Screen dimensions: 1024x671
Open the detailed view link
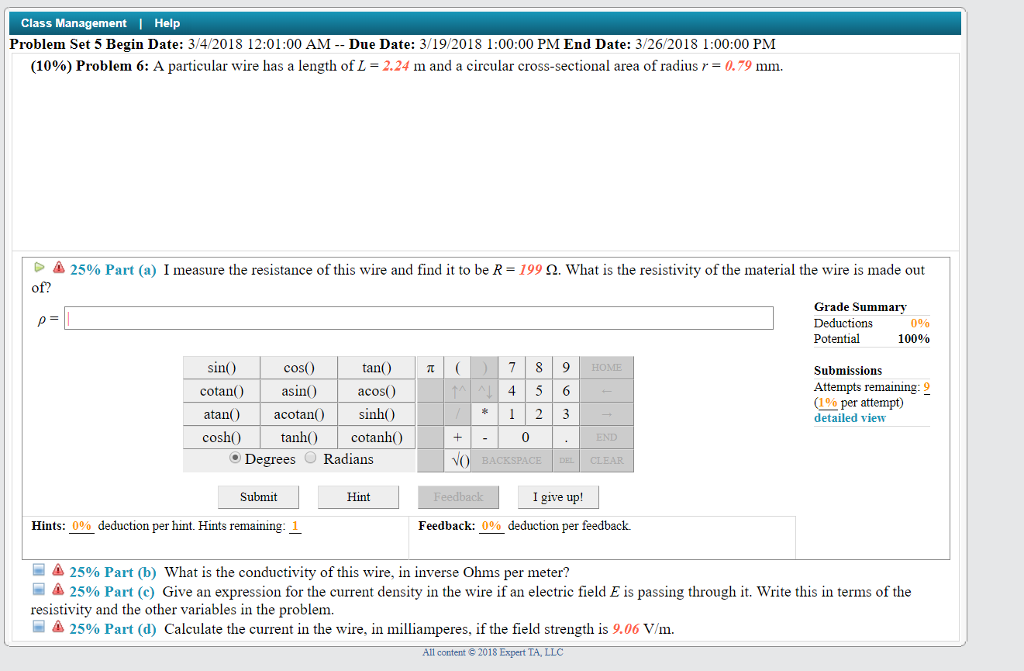tap(851, 417)
